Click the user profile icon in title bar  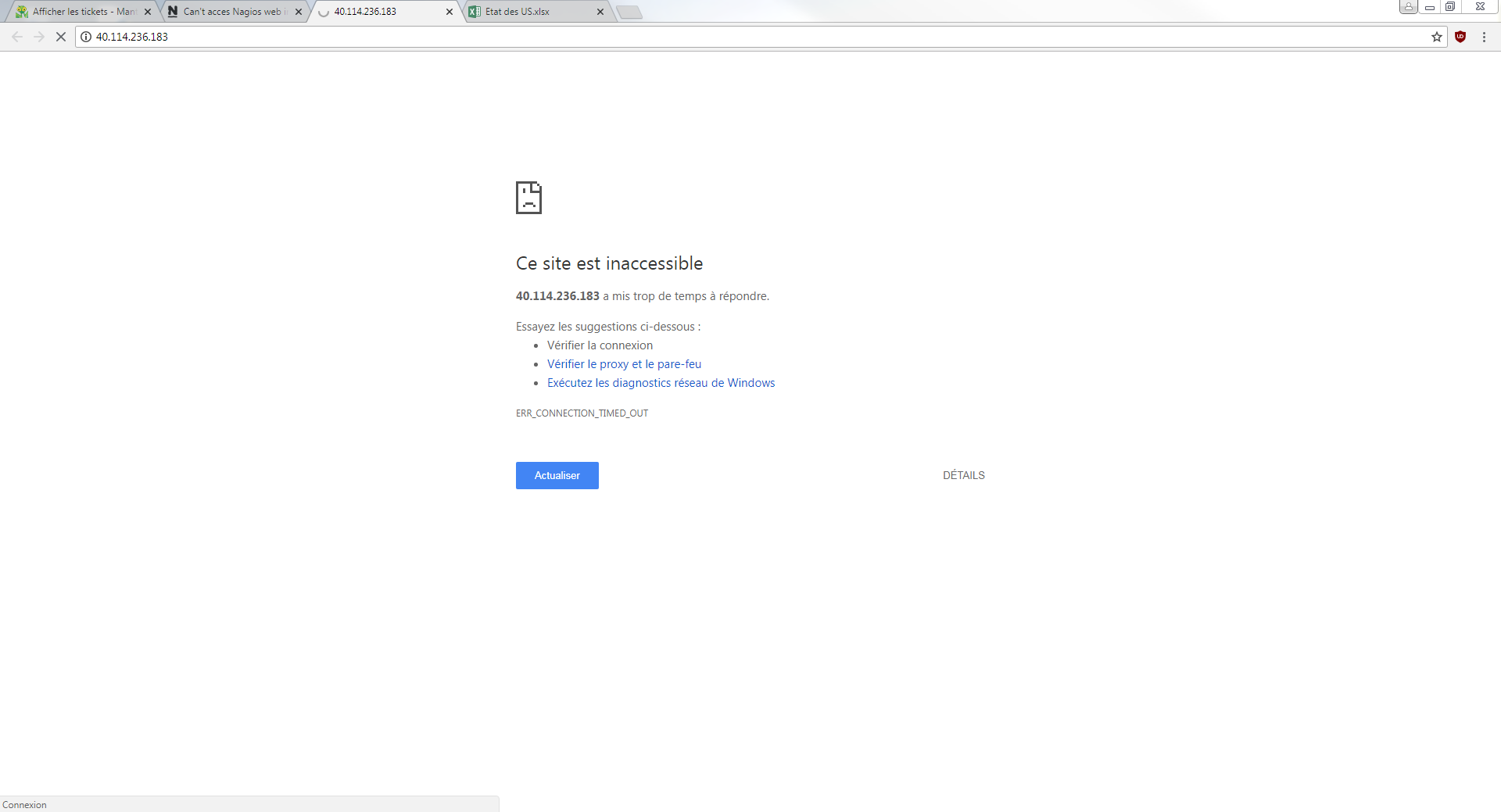click(x=1408, y=7)
